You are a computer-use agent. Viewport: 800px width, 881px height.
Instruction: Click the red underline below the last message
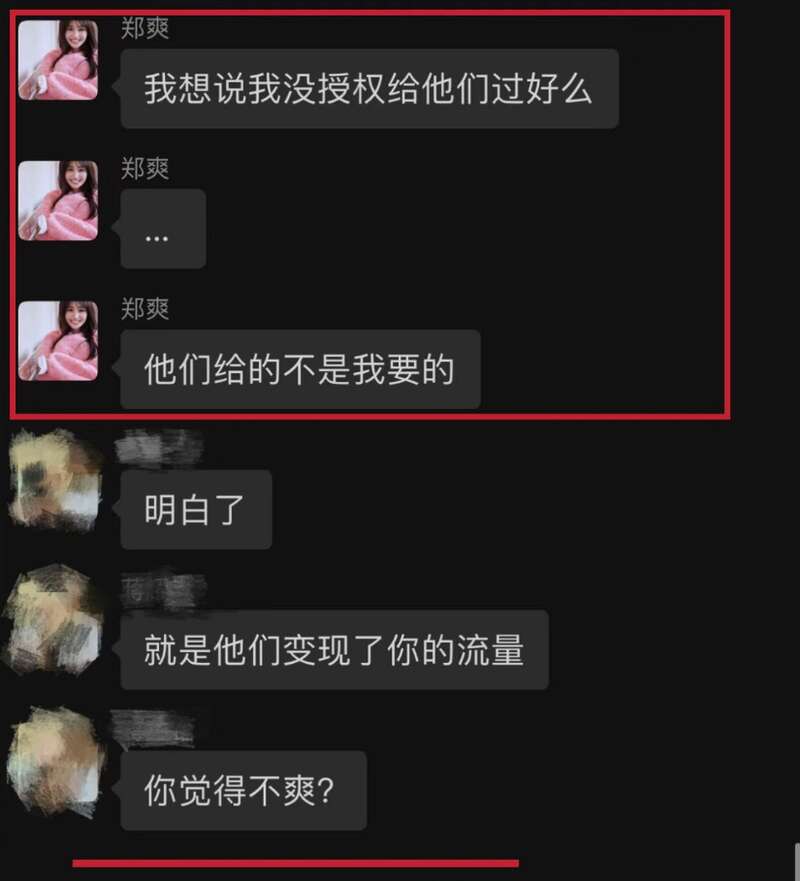click(x=296, y=863)
